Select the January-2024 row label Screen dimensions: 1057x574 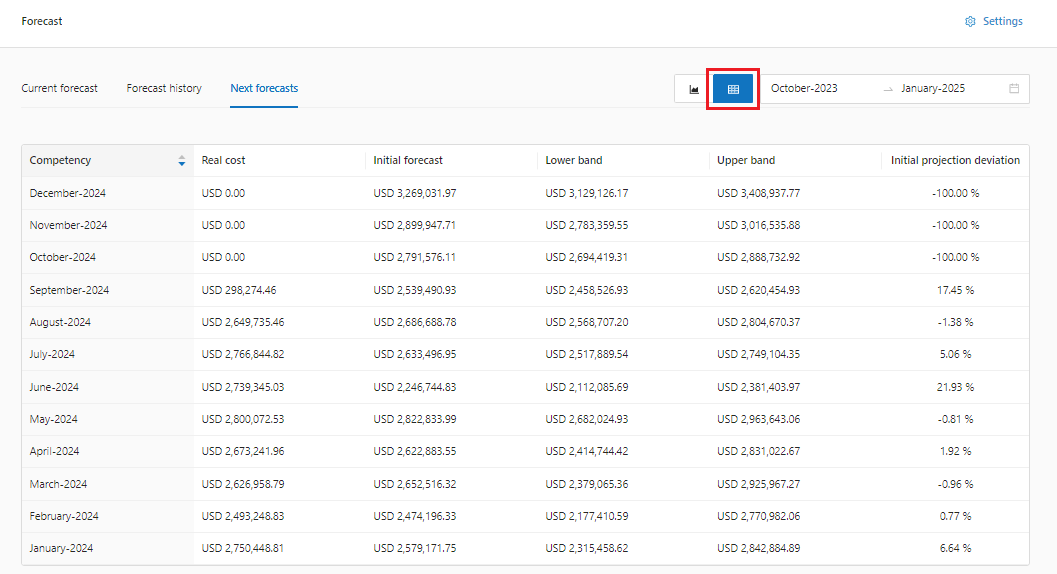pos(63,548)
